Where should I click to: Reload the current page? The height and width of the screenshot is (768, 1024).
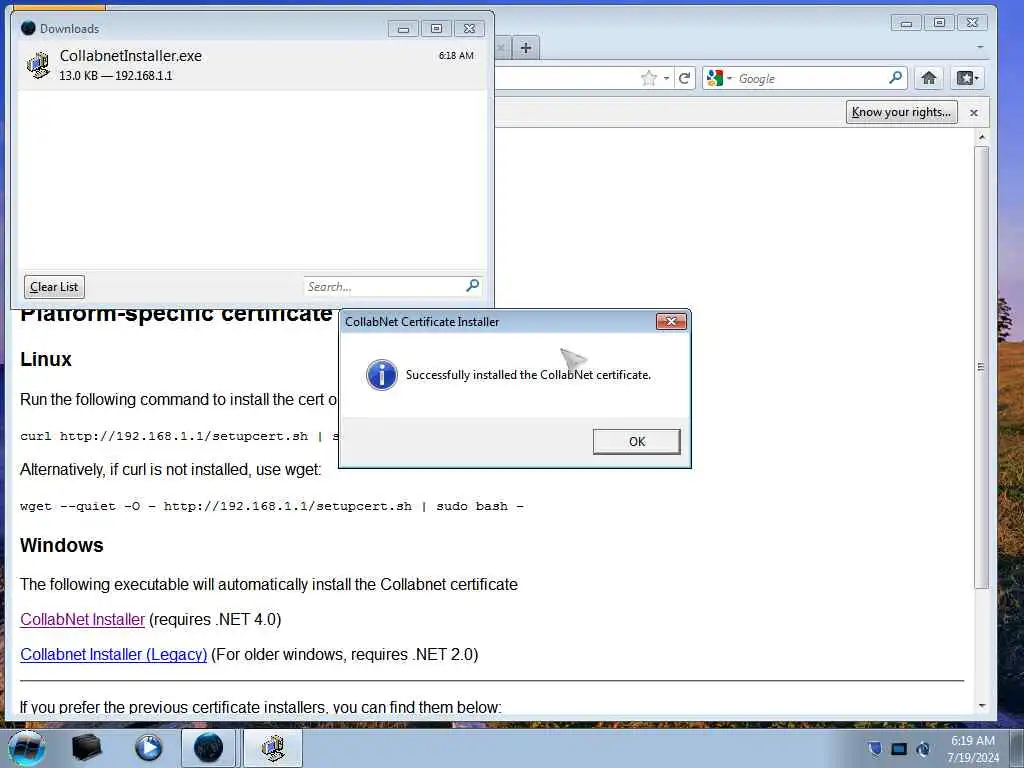[684, 78]
